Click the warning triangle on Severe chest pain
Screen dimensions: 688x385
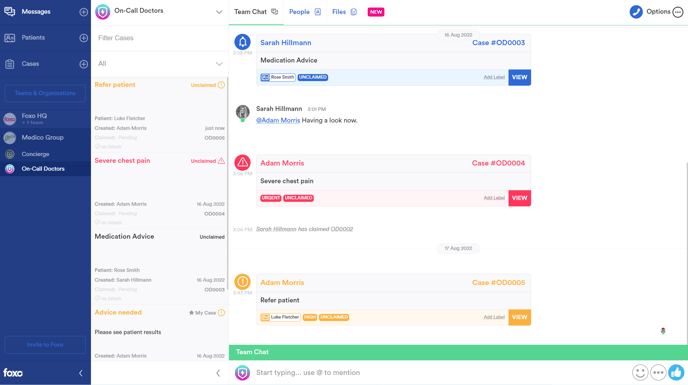[x=221, y=161]
